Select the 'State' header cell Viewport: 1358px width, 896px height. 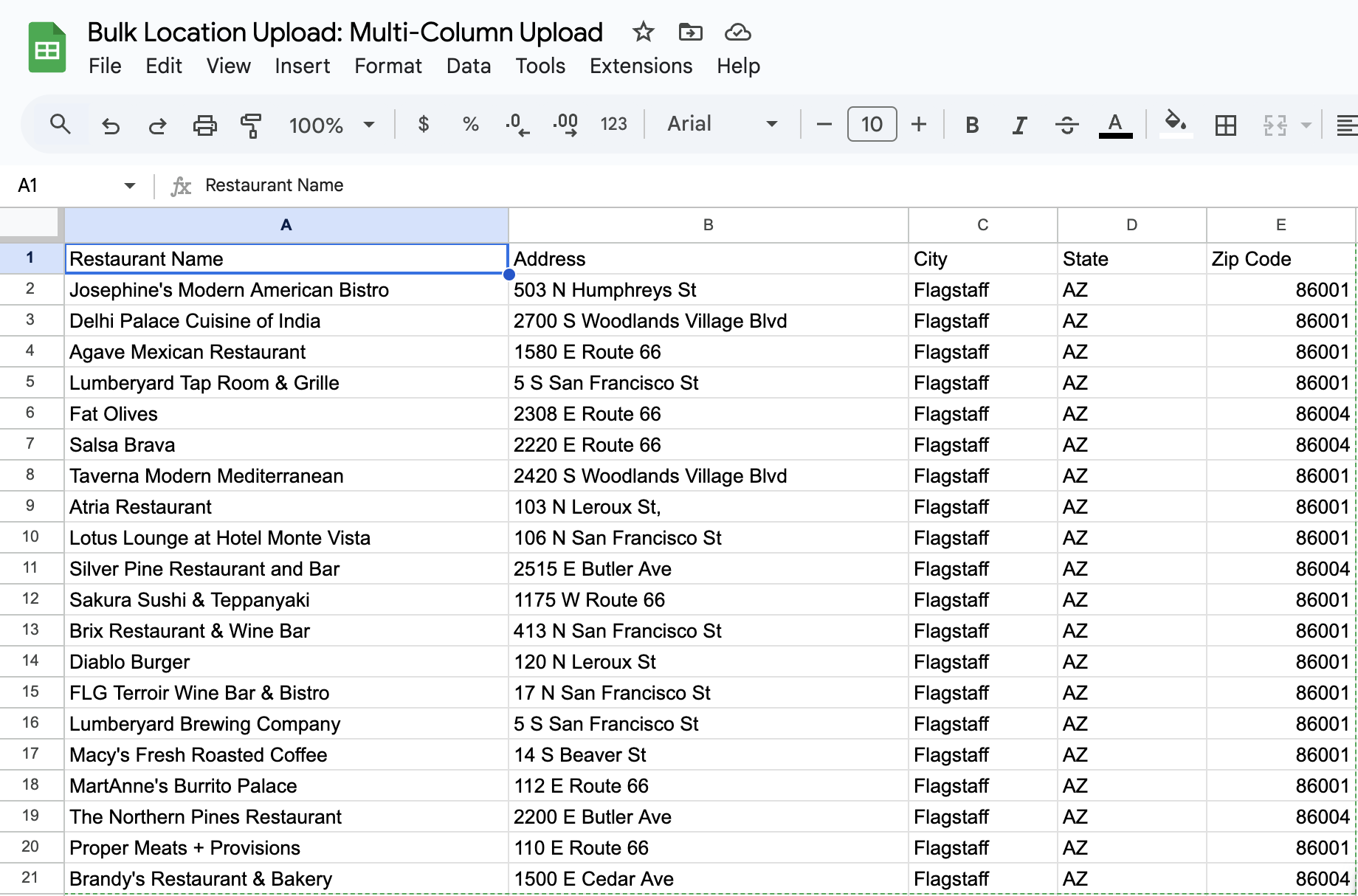(1132, 259)
